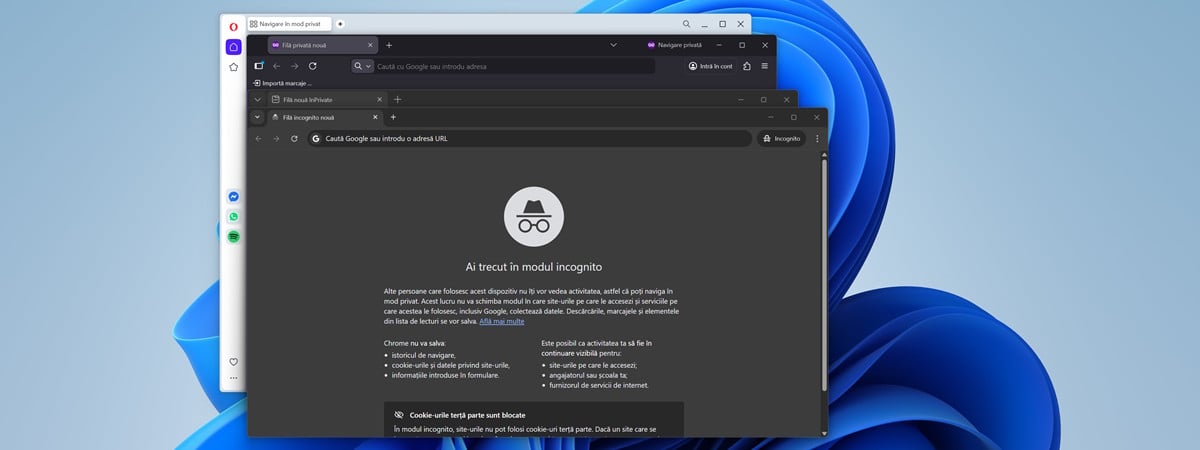
Task: Open the Firefox hamburger menu
Action: click(765, 66)
